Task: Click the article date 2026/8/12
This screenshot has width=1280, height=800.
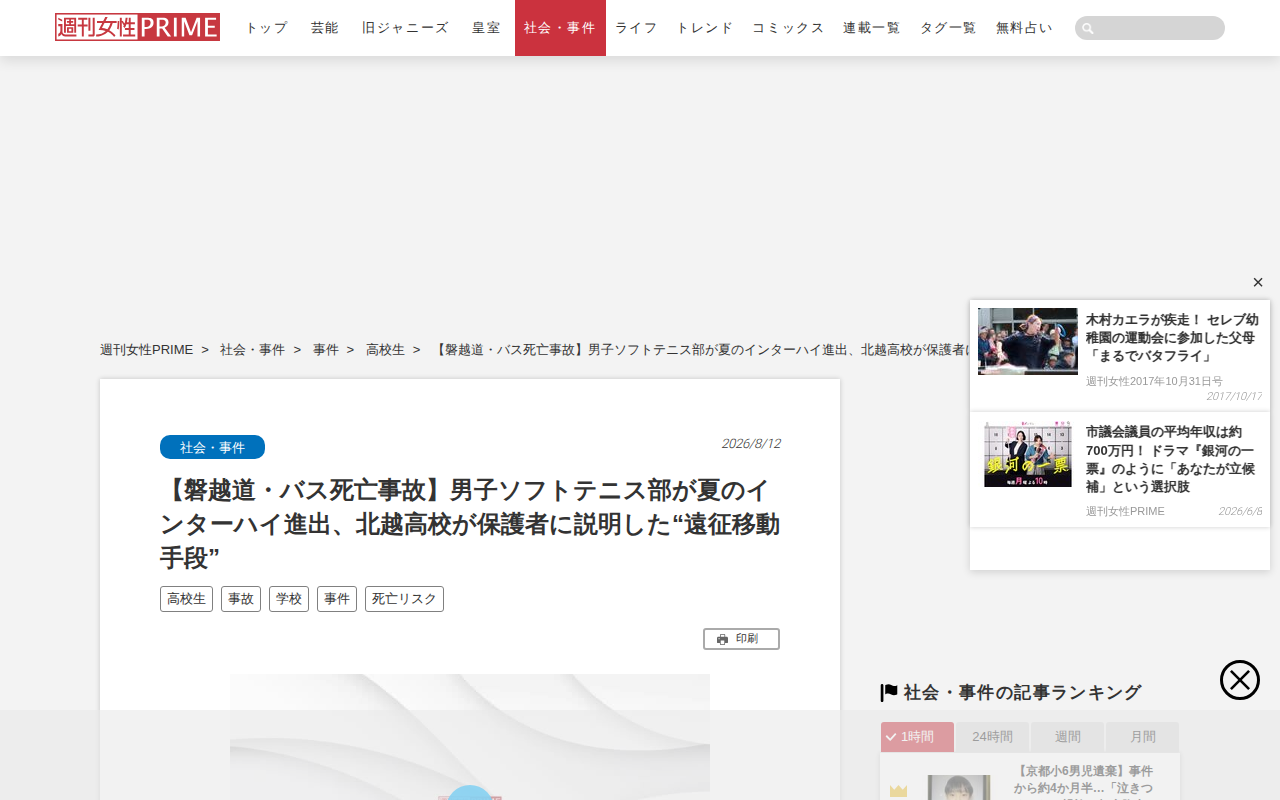Action: coord(751,444)
